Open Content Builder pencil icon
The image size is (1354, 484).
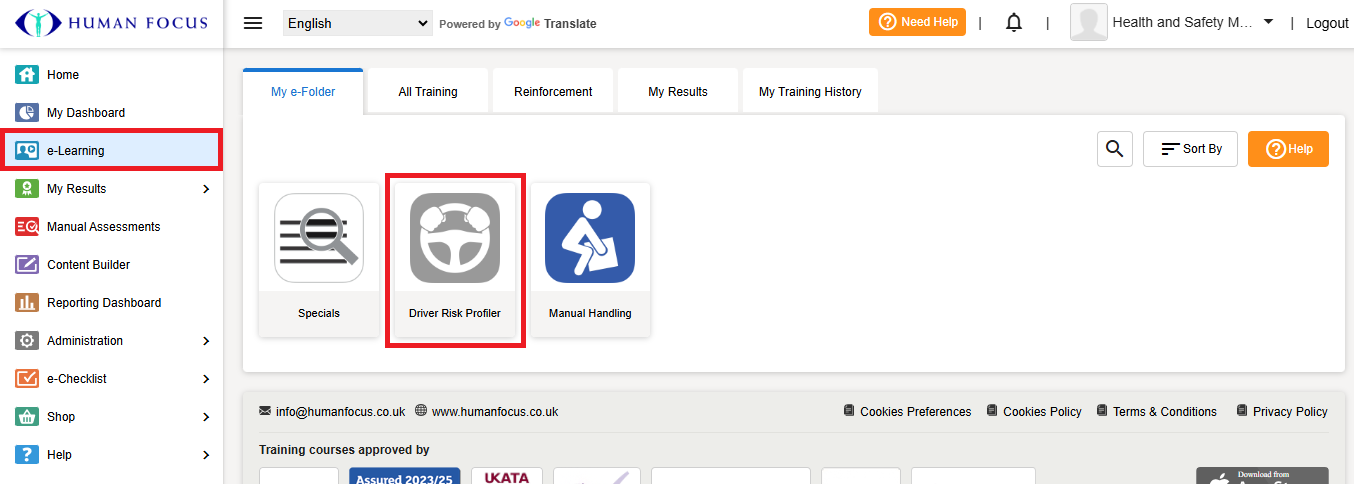tap(27, 265)
